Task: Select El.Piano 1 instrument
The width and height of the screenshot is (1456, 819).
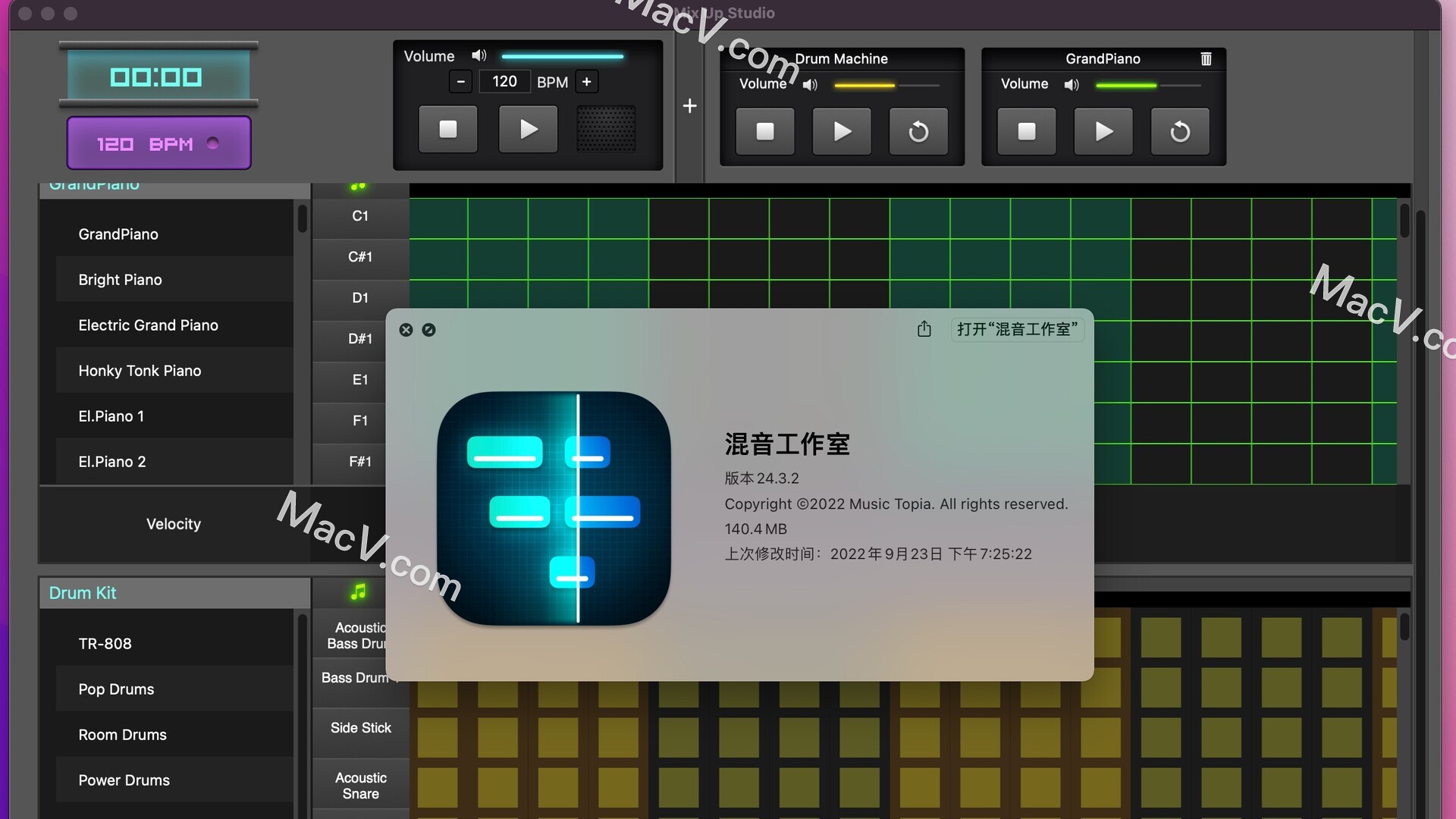Action: click(174, 416)
